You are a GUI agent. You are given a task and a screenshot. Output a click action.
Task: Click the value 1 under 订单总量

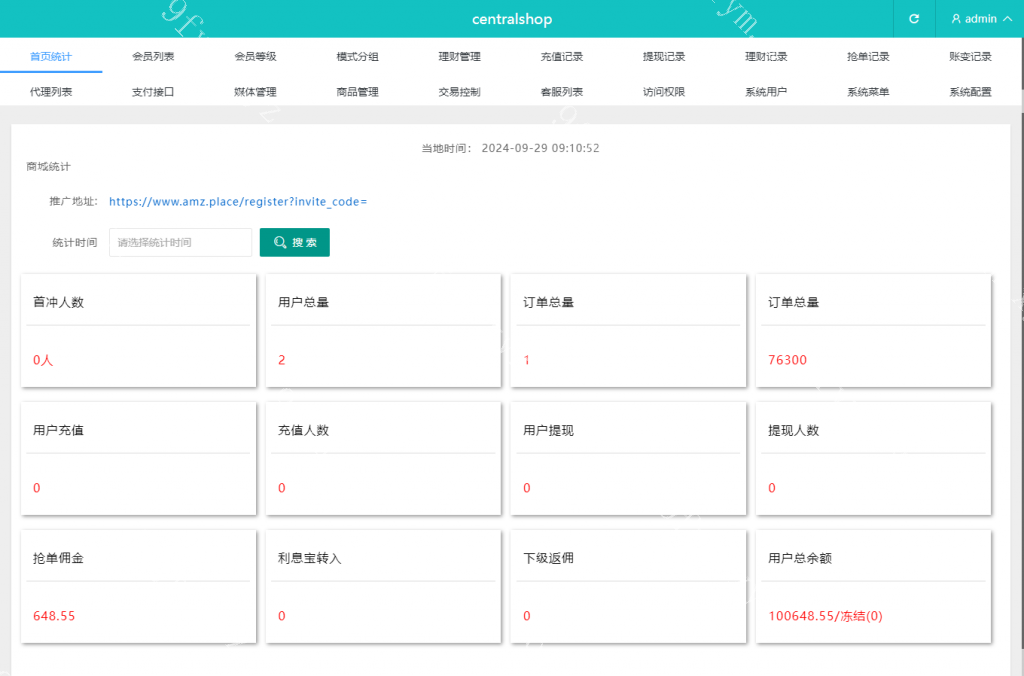(526, 360)
